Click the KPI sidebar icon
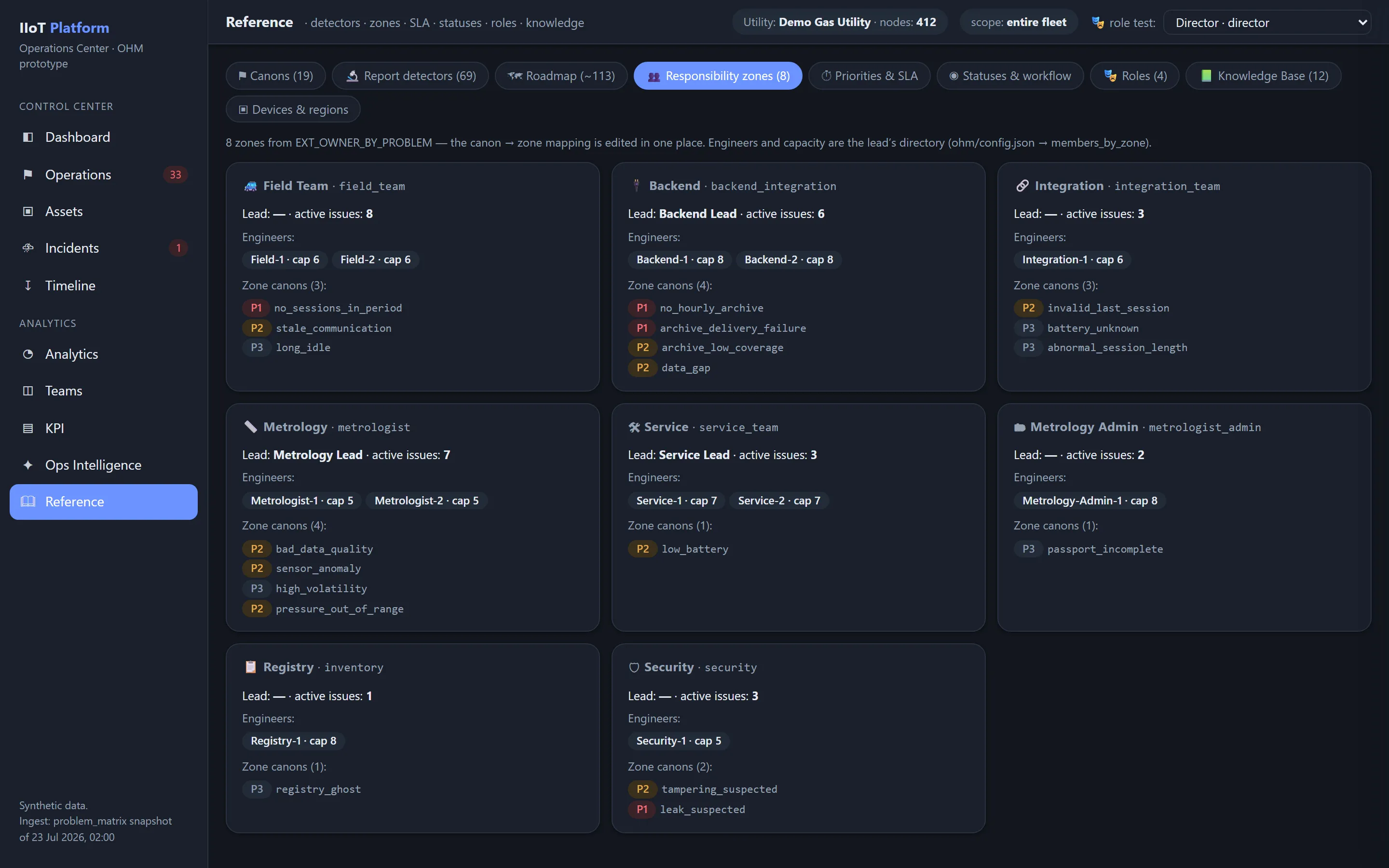The width and height of the screenshot is (1389, 868). [x=27, y=428]
